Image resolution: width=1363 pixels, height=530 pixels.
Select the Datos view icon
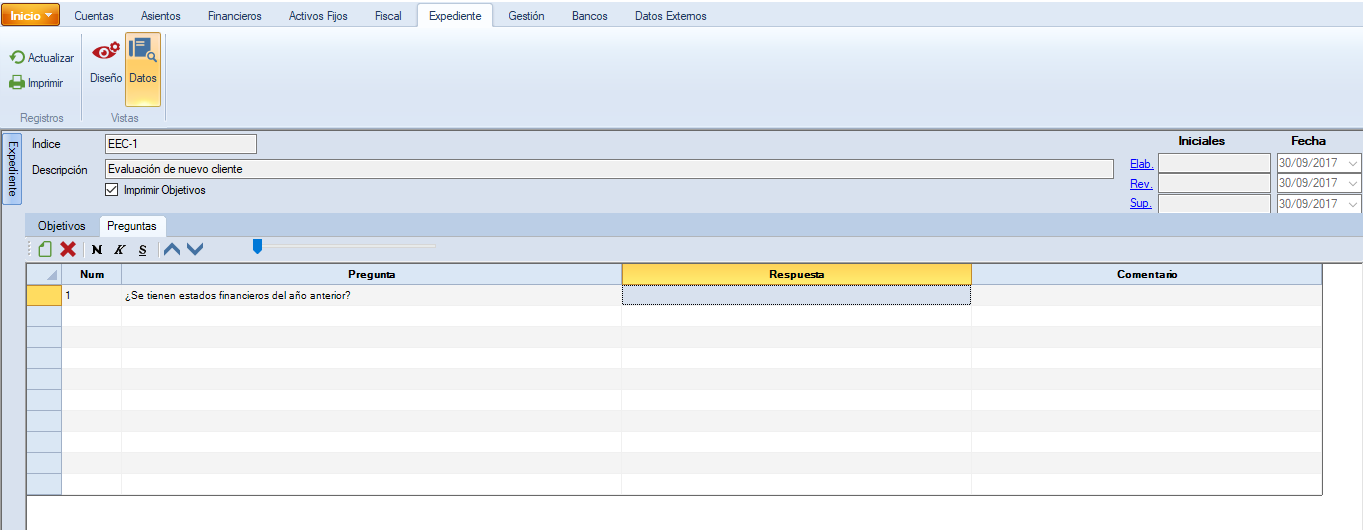click(143, 58)
